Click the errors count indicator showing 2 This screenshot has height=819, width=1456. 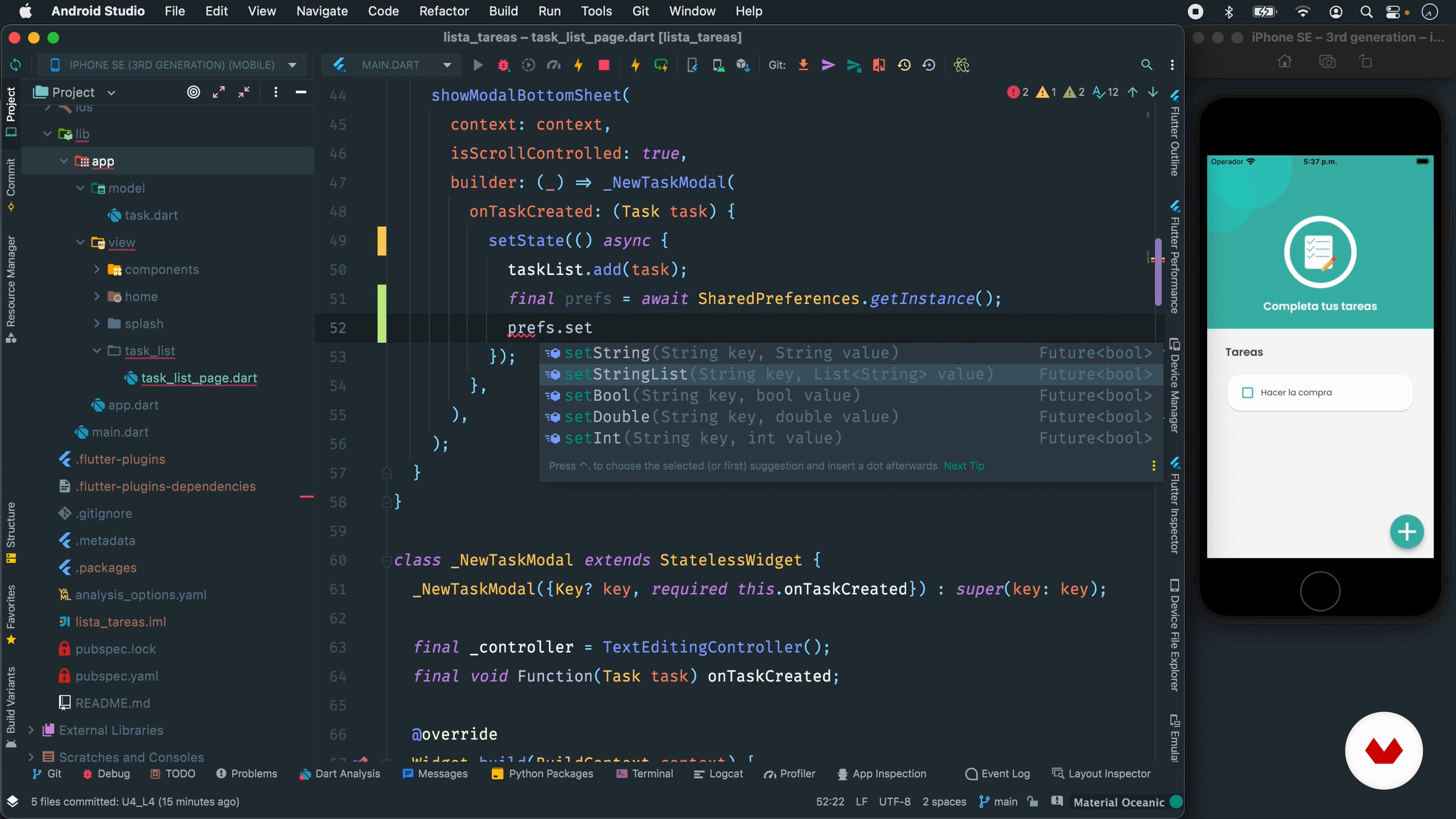point(1017,92)
